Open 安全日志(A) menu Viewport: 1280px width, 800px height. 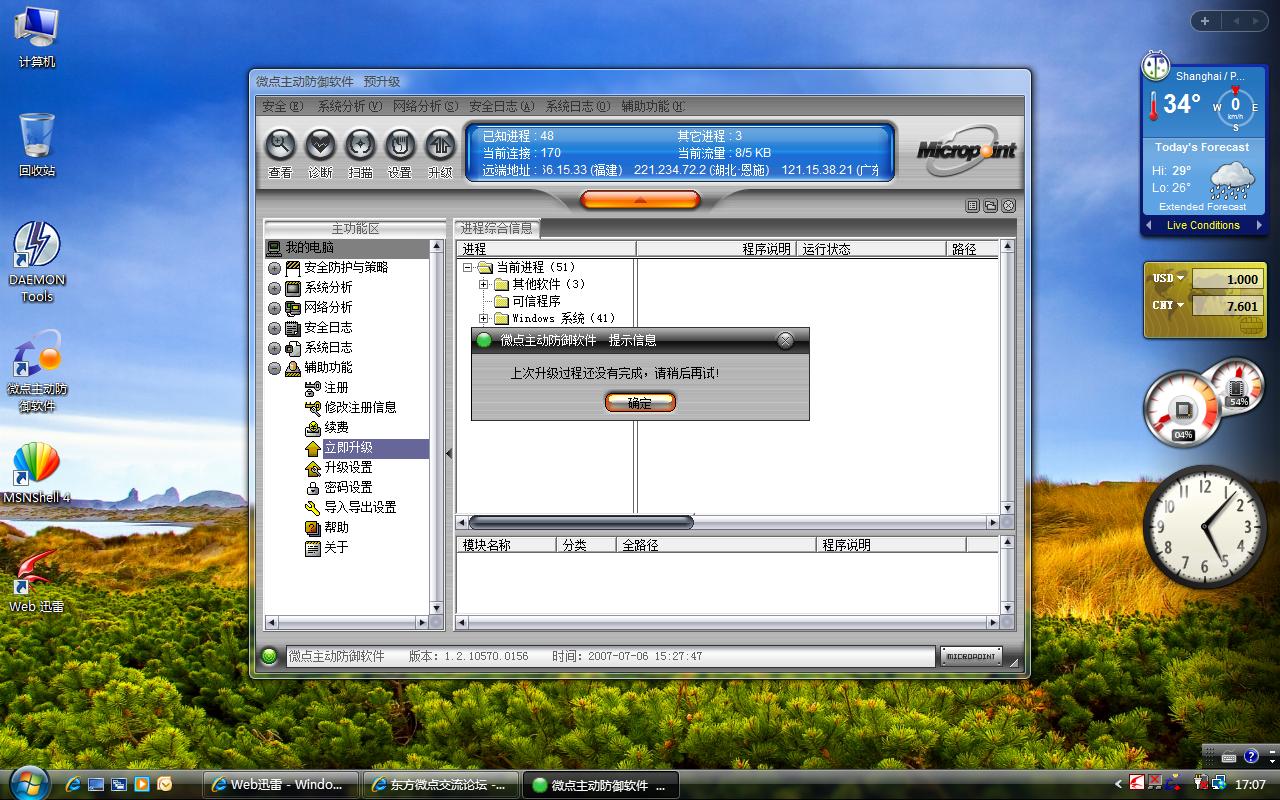coord(502,106)
